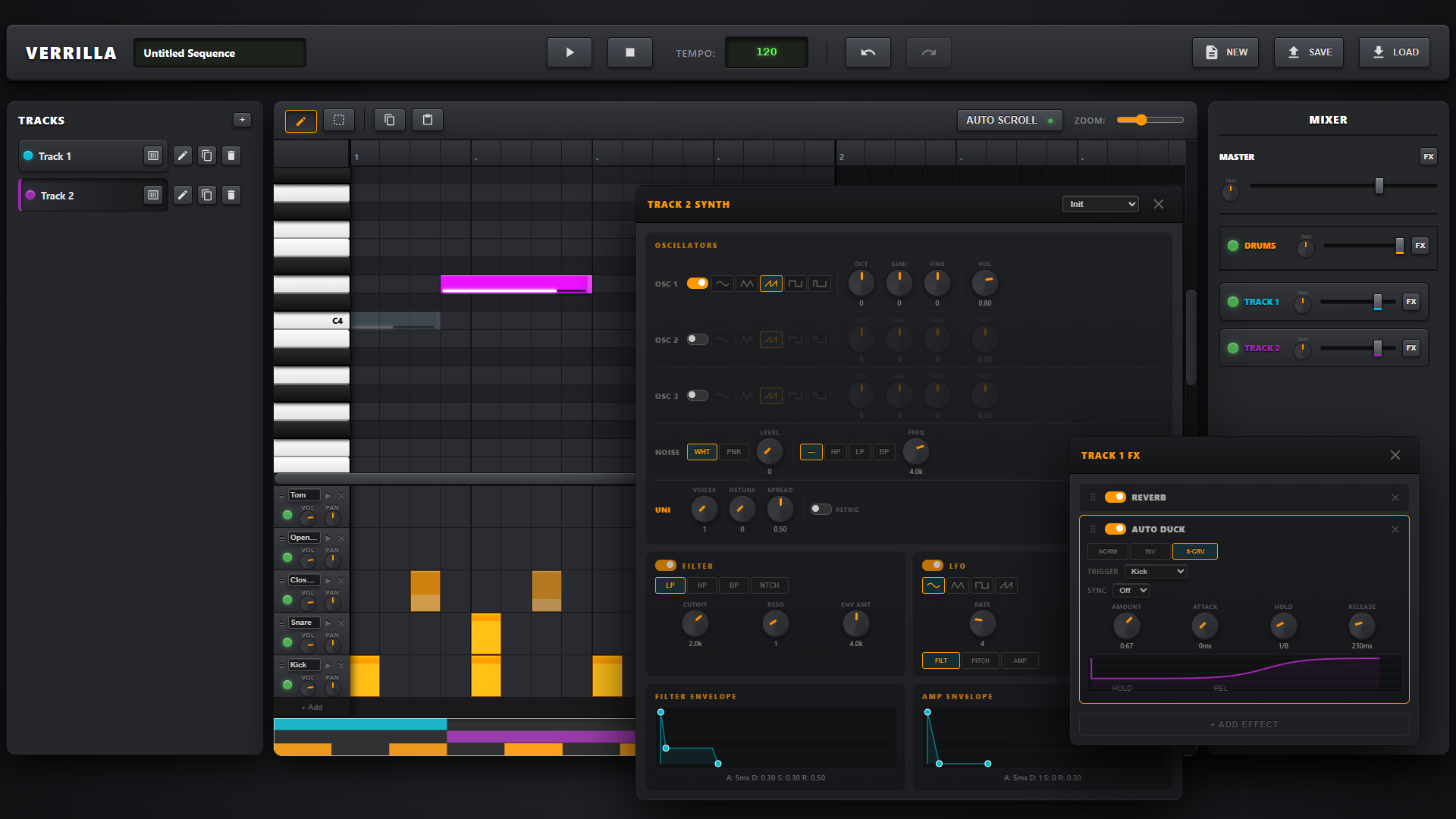Click the SAVE button
The image size is (1456, 819).
[1309, 52]
